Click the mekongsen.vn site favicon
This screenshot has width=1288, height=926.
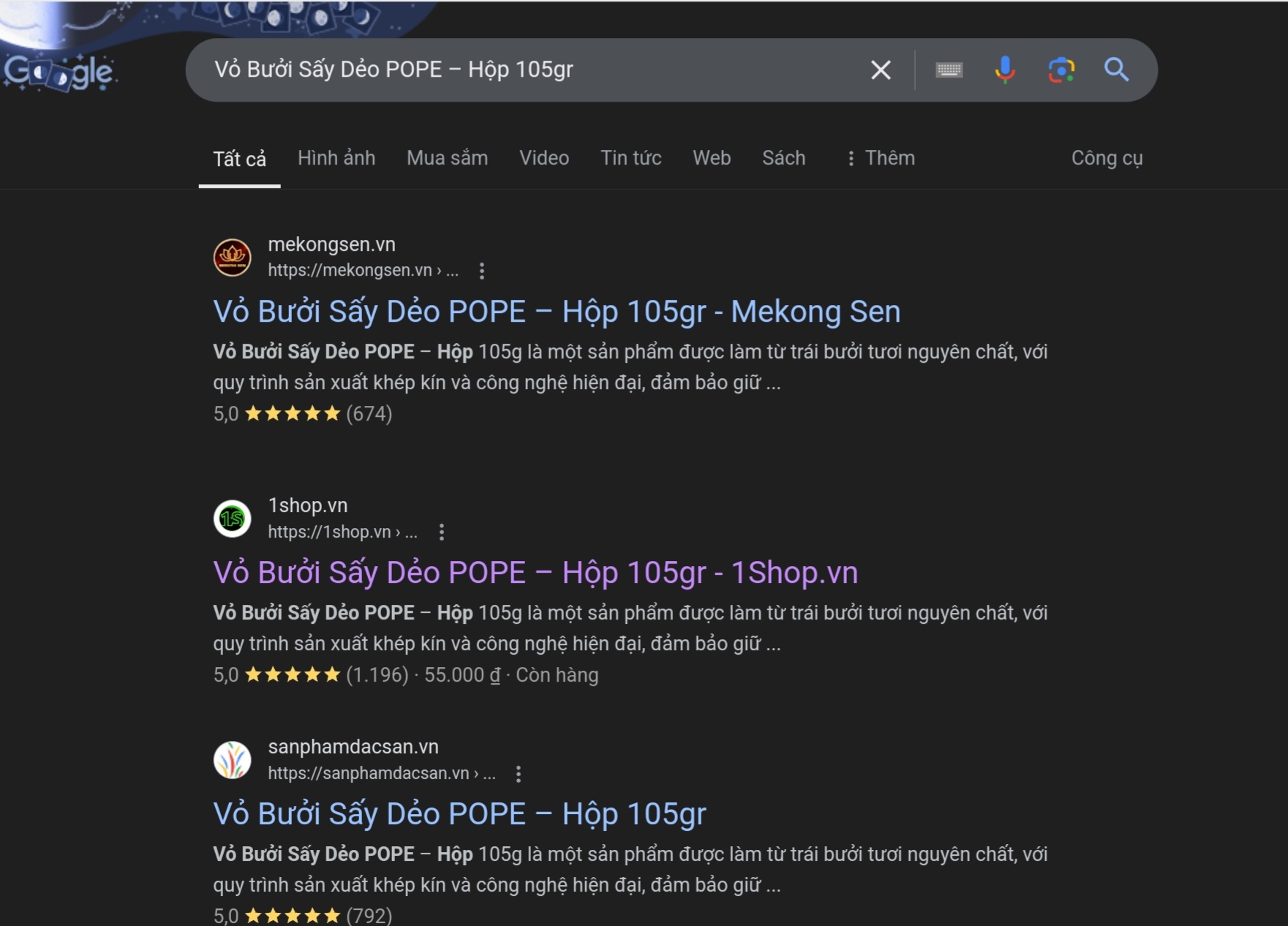click(x=232, y=257)
